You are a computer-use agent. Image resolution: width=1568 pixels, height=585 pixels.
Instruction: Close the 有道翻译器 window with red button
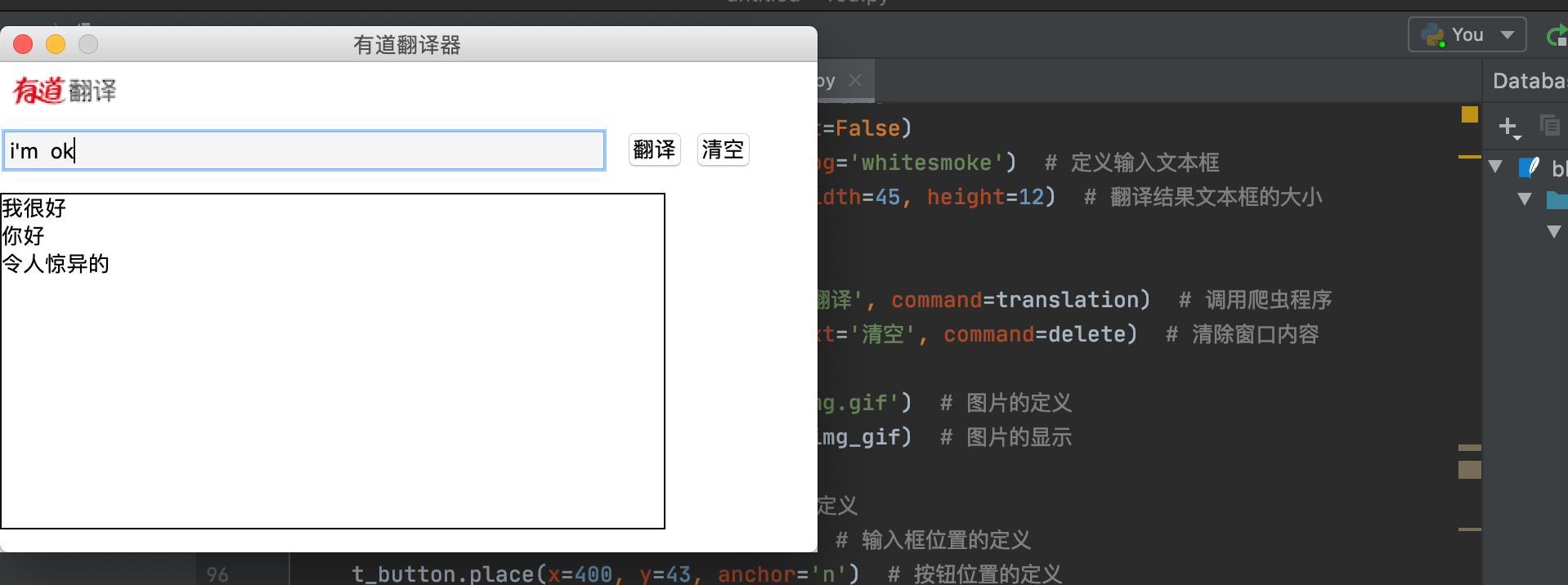[x=23, y=44]
